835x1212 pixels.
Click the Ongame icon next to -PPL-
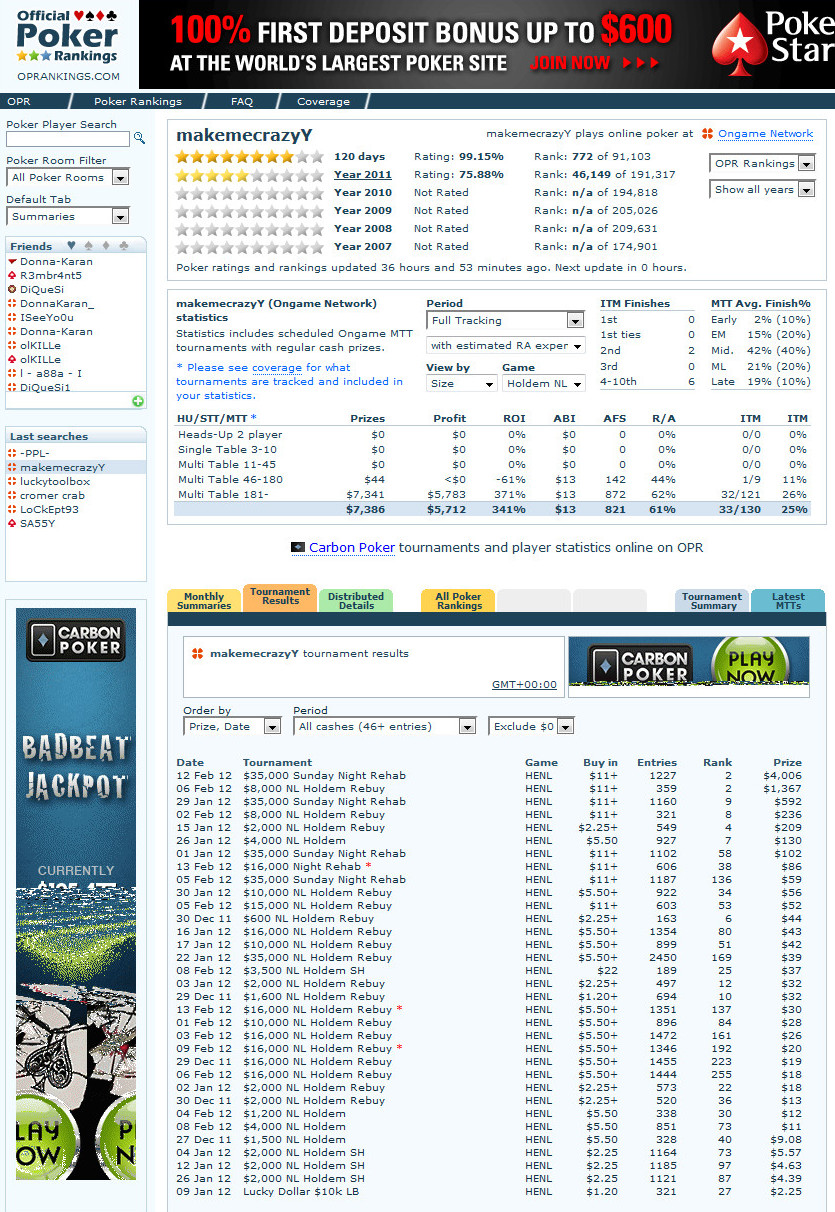[x=12, y=453]
